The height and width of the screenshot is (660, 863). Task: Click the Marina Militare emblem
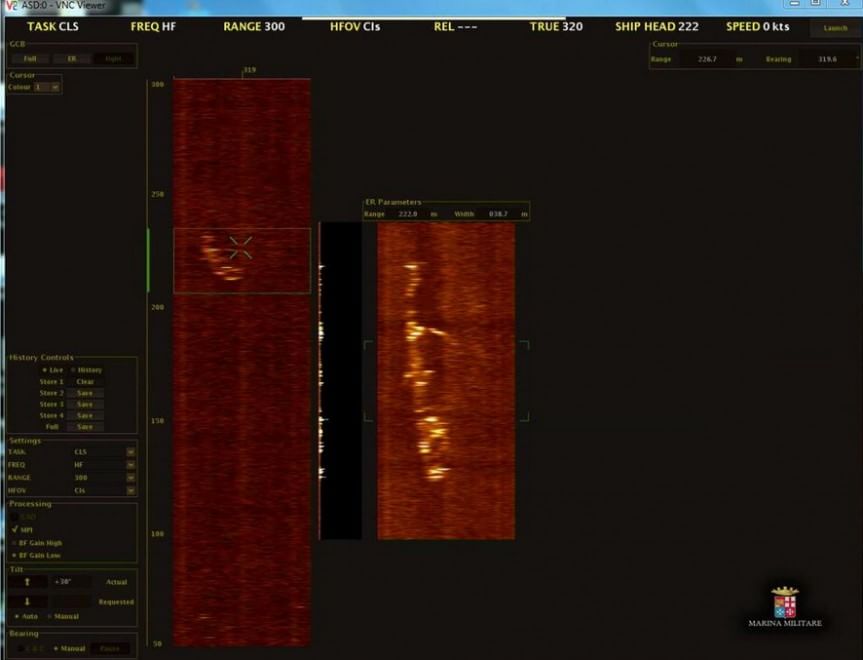point(784,603)
